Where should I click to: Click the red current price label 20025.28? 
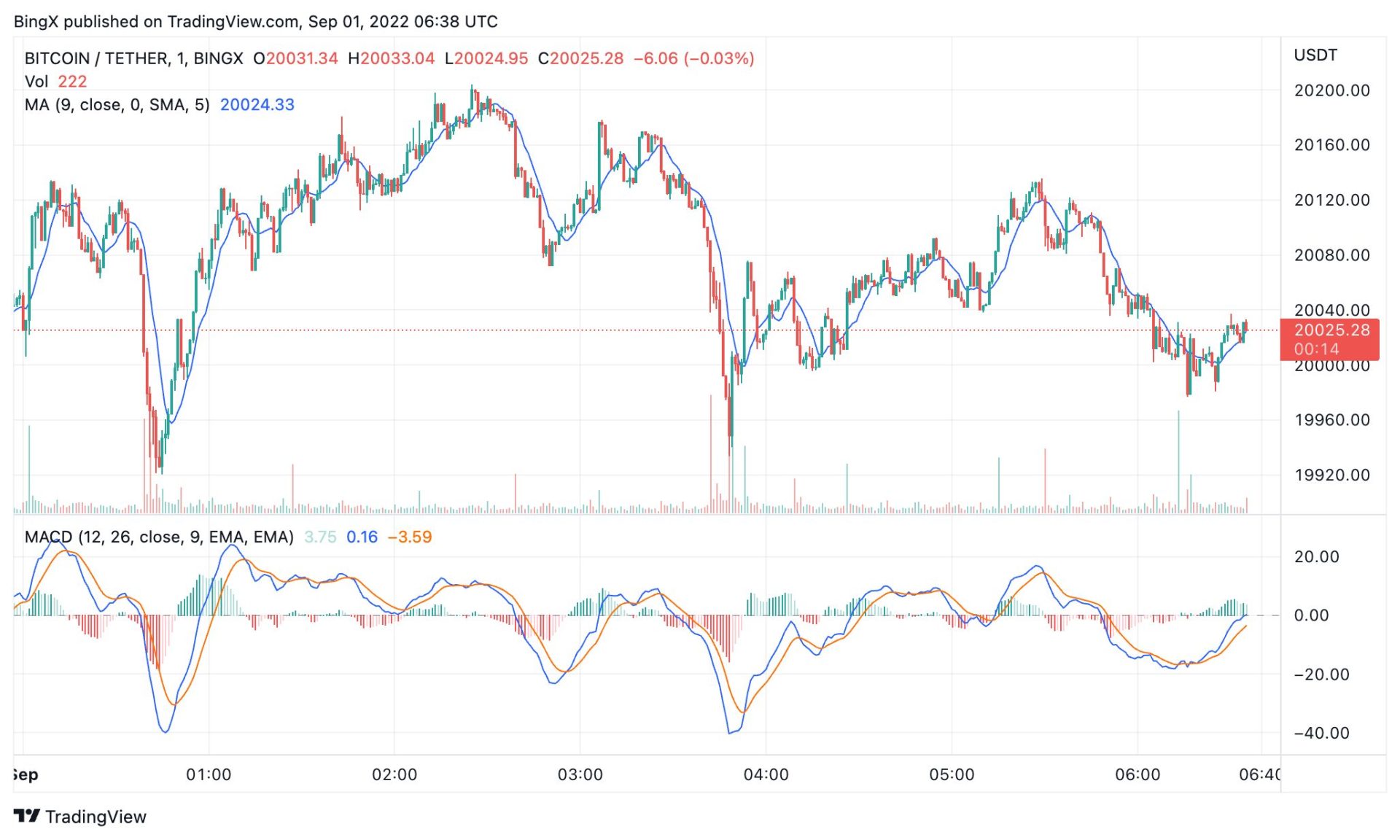coord(1331,330)
